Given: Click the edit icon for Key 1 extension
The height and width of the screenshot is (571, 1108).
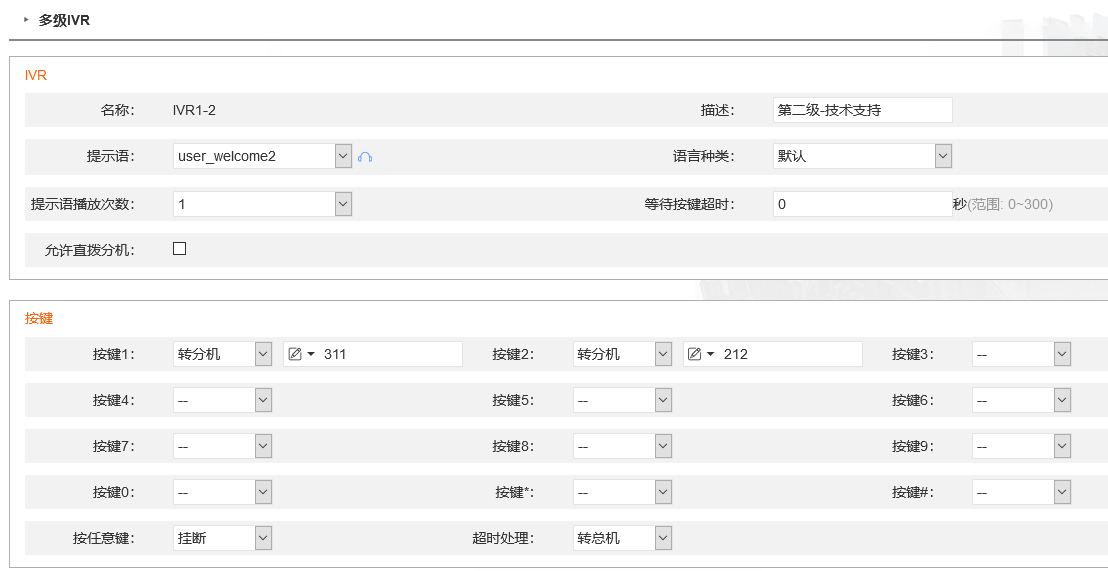Looking at the screenshot, I should 295,354.
